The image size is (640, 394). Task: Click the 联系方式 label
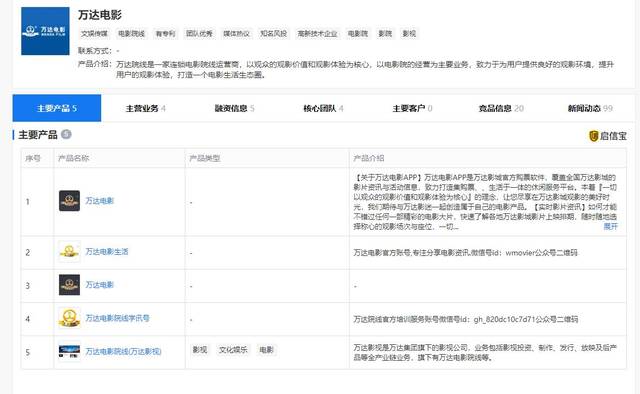tap(94, 51)
